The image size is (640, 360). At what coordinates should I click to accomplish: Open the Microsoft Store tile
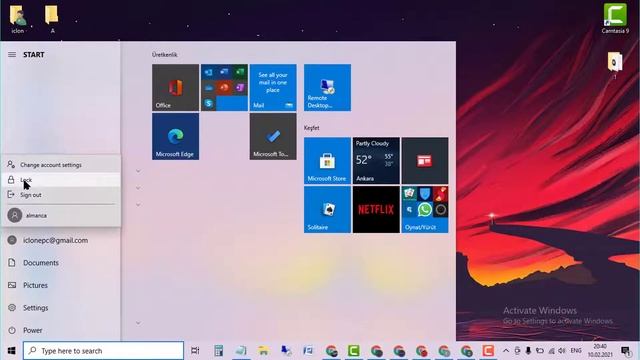click(x=327, y=161)
